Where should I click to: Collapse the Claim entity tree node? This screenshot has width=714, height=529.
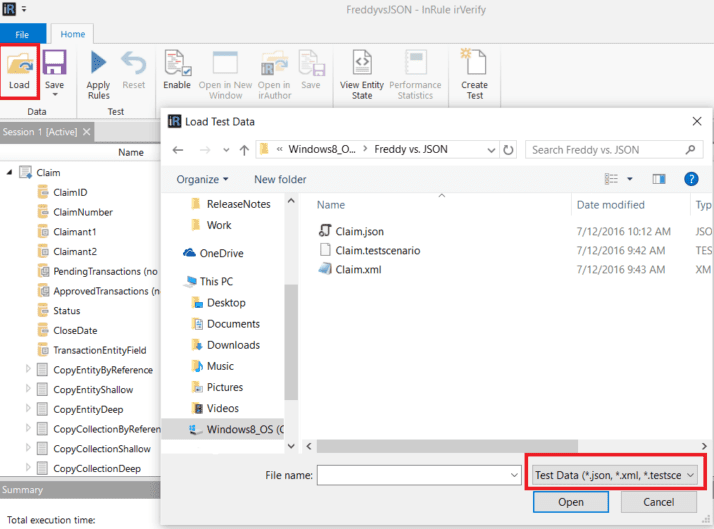tap(9, 172)
